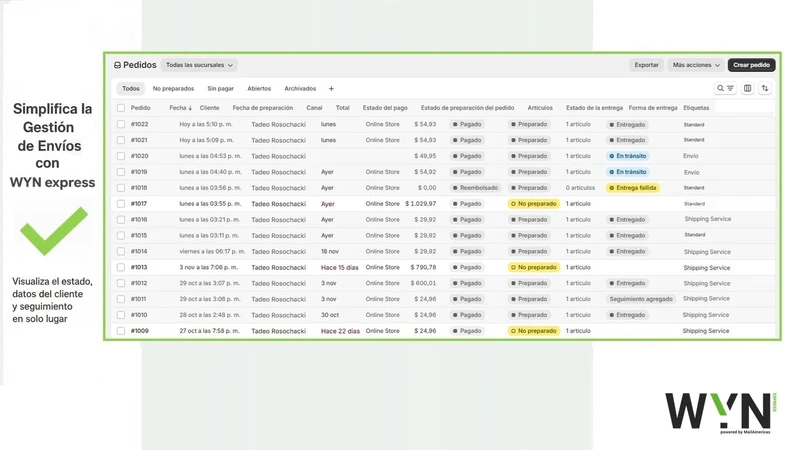Click the 18 nov preparation date
800x450 pixels.
330,251
